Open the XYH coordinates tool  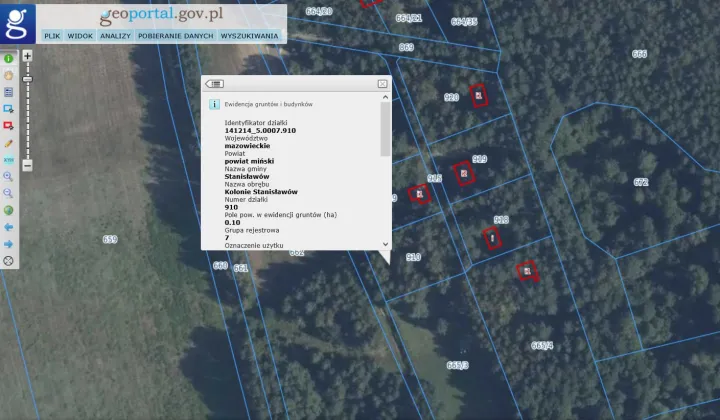coord(8,160)
